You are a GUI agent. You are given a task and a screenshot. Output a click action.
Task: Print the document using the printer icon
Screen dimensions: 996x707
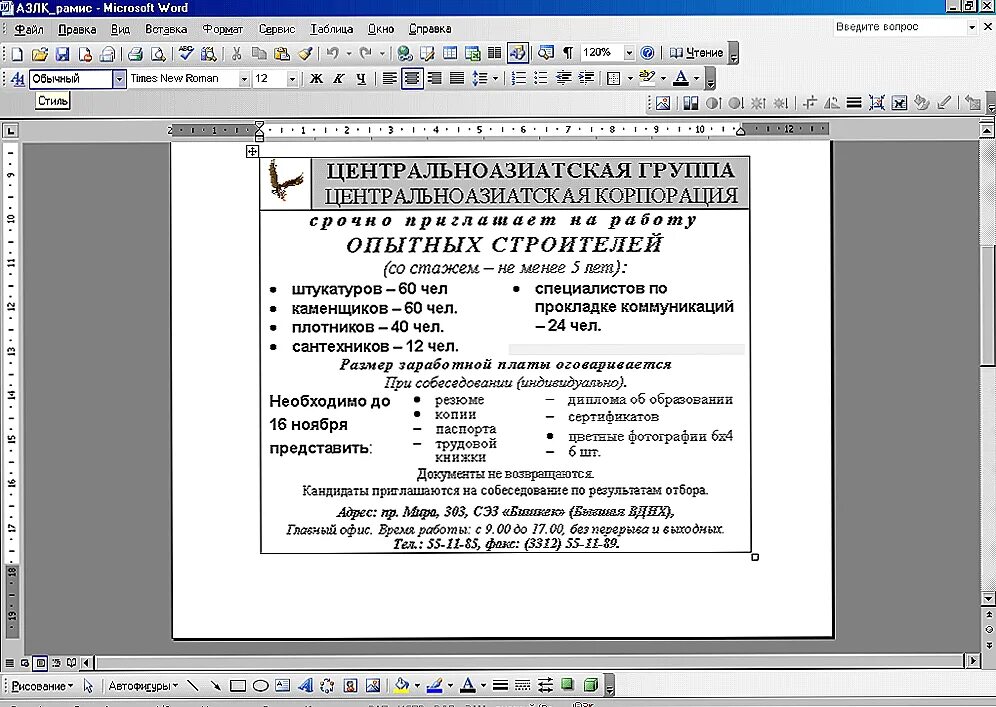(x=135, y=53)
